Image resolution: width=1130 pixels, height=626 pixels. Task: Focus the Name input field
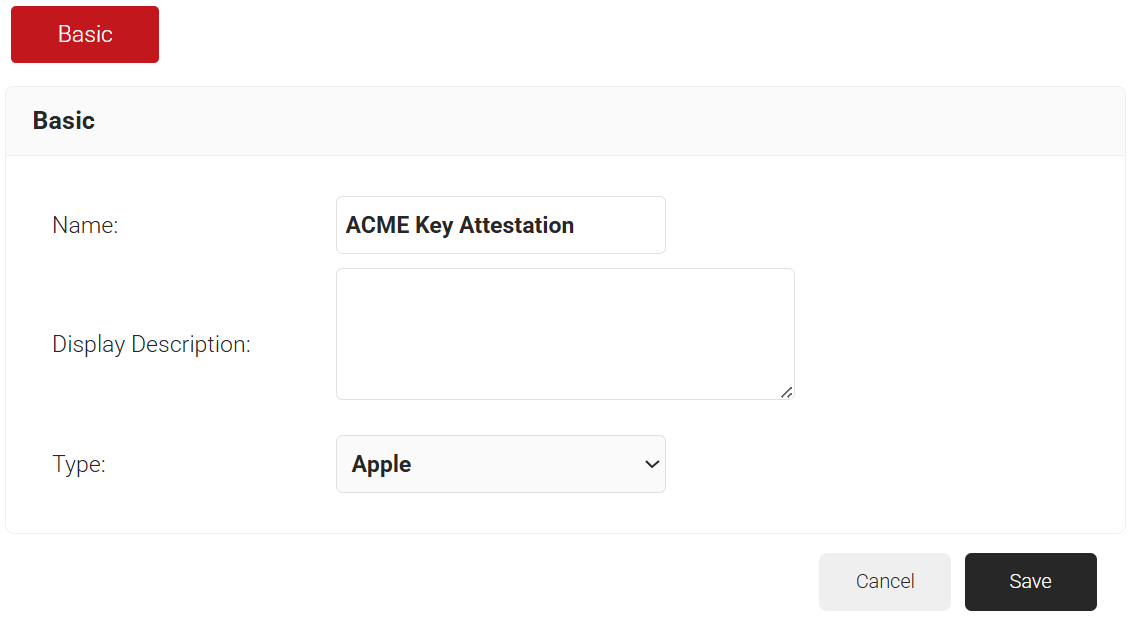(501, 225)
